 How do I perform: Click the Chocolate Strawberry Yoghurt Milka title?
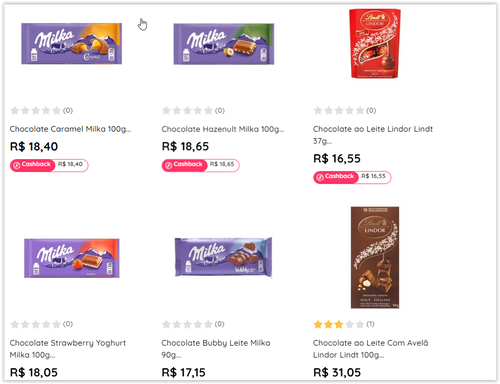[68, 349]
